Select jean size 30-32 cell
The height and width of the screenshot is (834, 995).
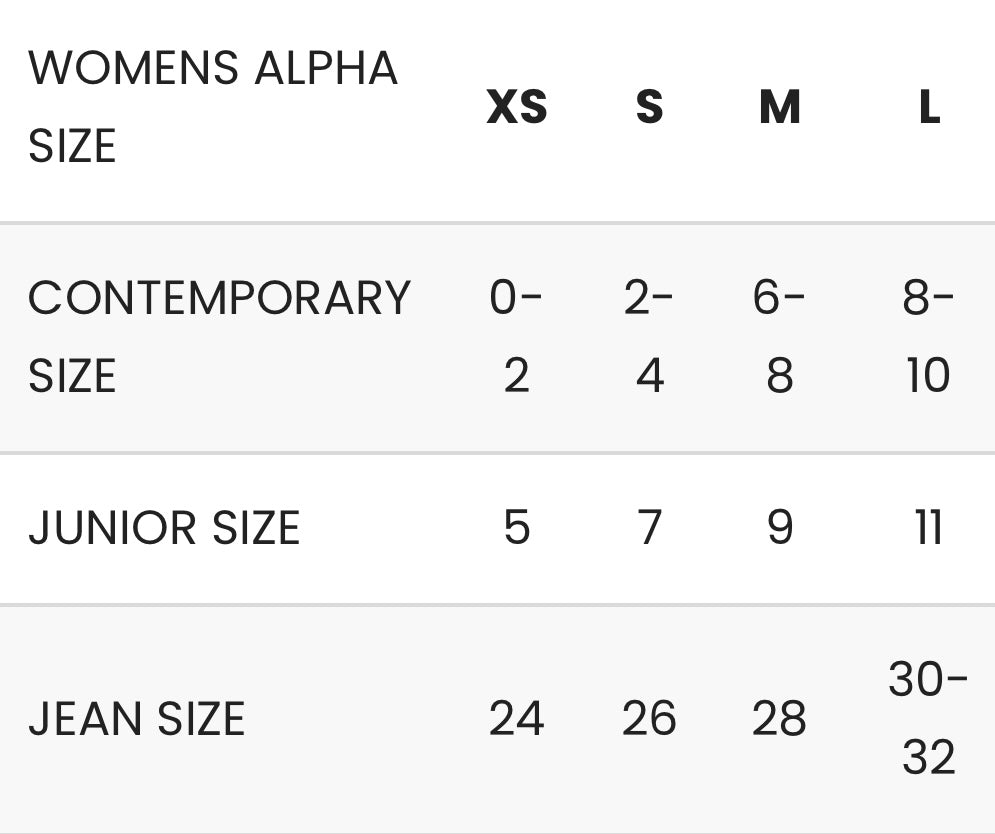(x=928, y=719)
